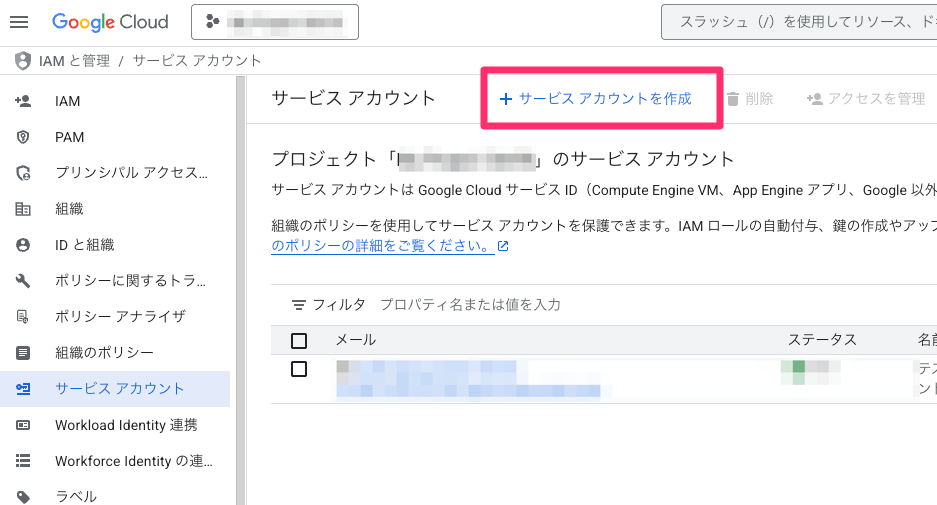The width and height of the screenshot is (937, 505).
Task: Open Workforce Identity の連... sidebar item
Action: pos(134,461)
